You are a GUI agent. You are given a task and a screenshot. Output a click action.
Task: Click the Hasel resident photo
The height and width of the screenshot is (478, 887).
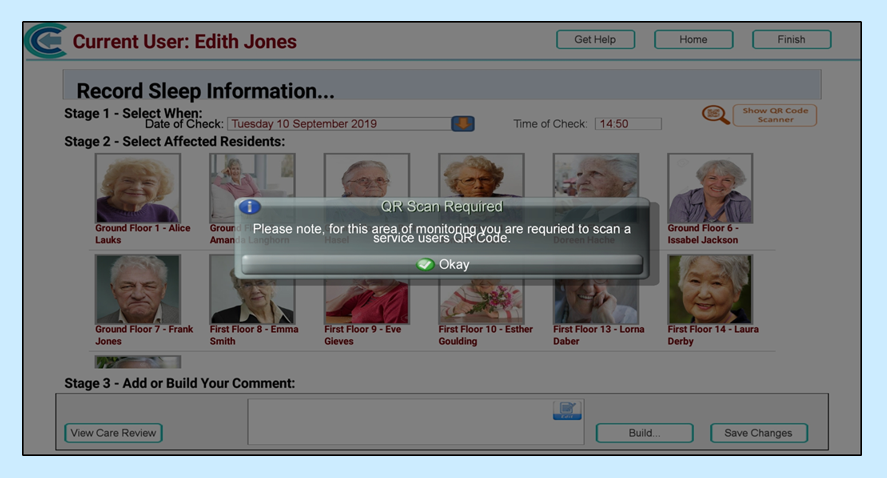pyautogui.click(x=367, y=175)
